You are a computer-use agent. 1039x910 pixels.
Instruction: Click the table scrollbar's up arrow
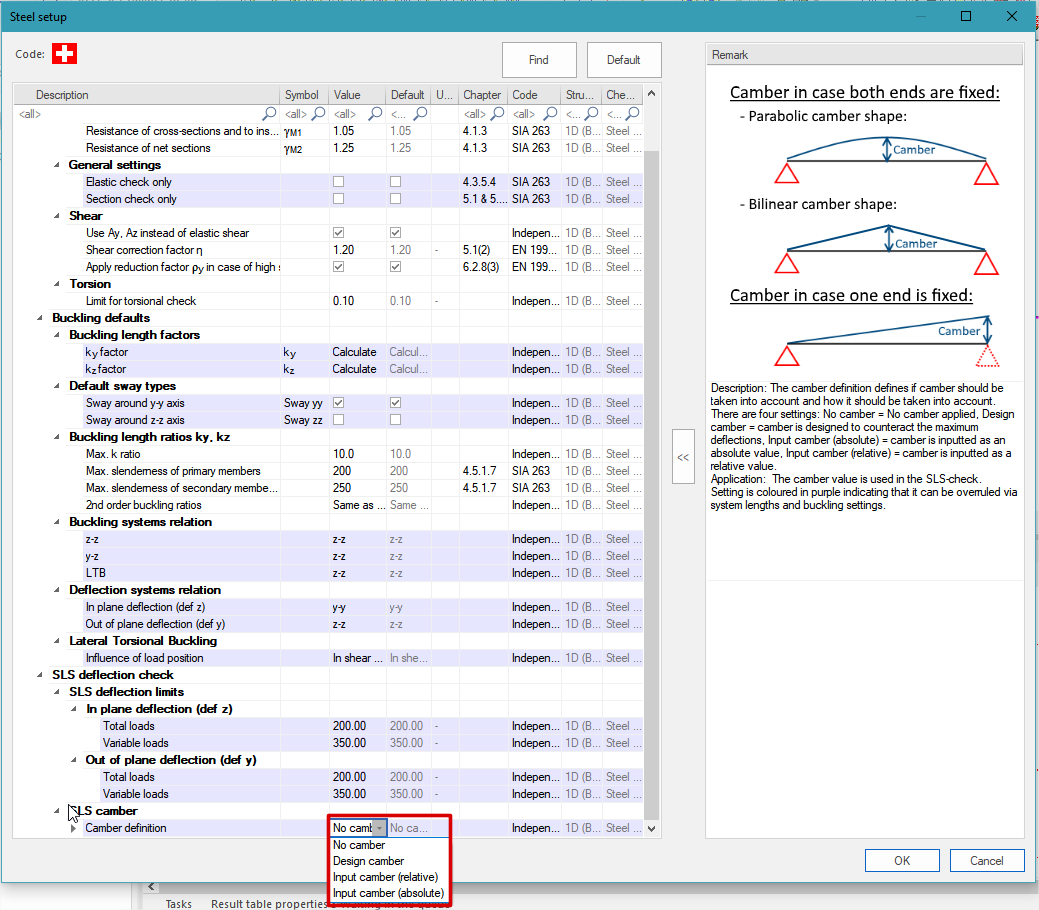coord(652,95)
